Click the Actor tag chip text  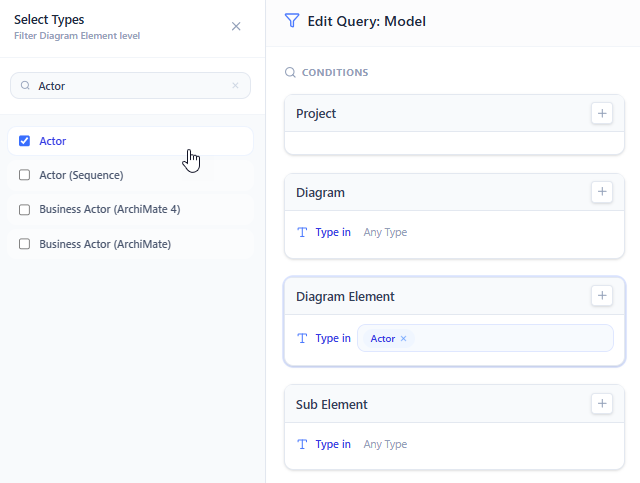(x=382, y=338)
